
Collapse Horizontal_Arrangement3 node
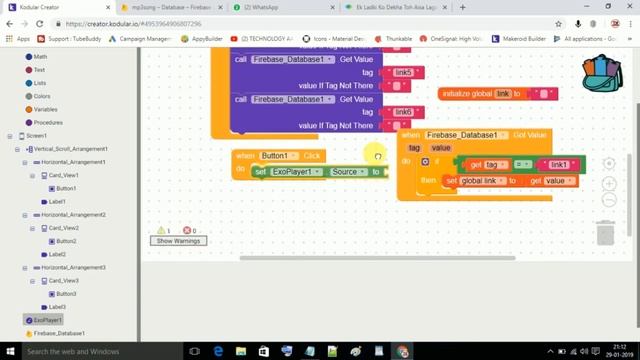coord(25,268)
